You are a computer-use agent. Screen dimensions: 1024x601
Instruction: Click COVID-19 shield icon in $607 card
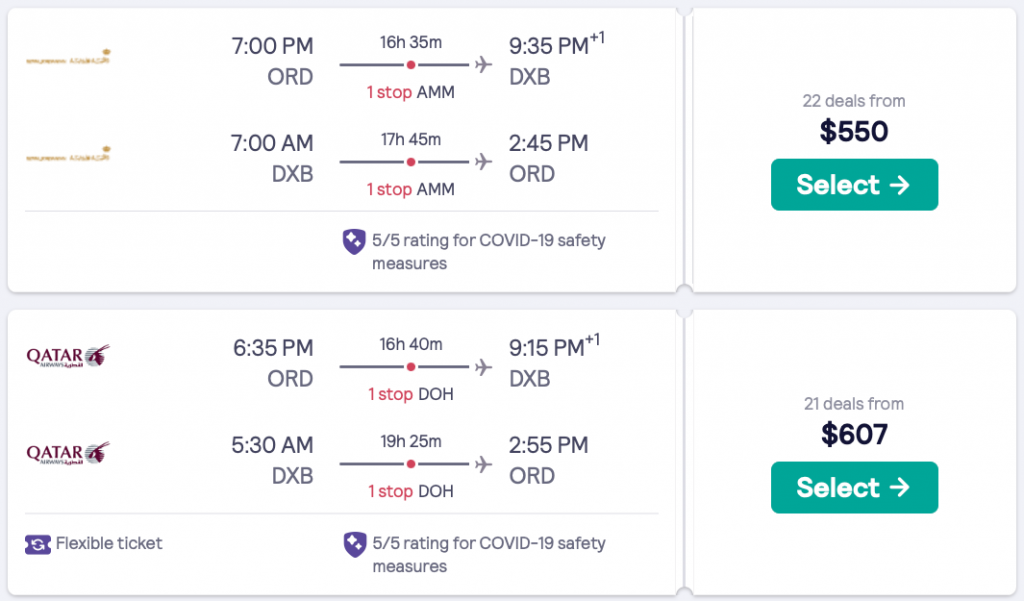354,544
